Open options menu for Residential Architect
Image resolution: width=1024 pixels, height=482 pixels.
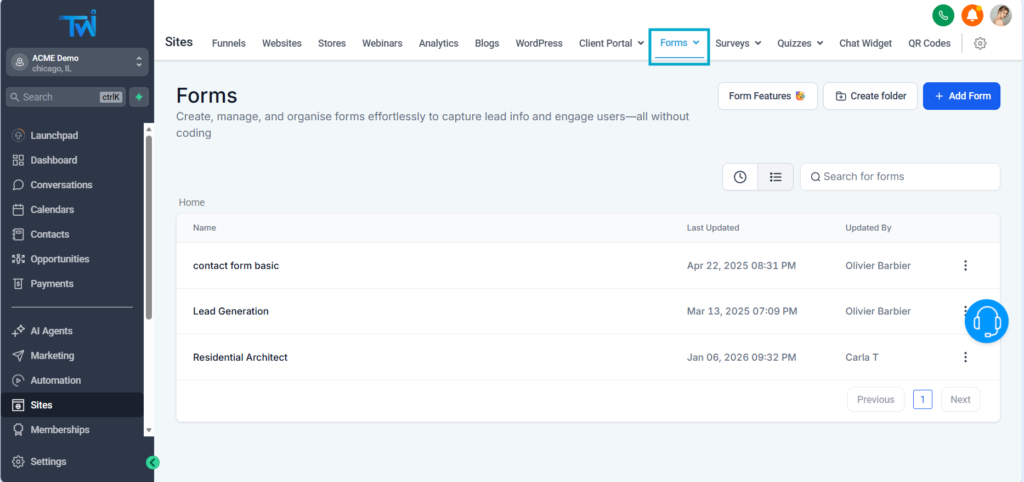[x=965, y=357]
